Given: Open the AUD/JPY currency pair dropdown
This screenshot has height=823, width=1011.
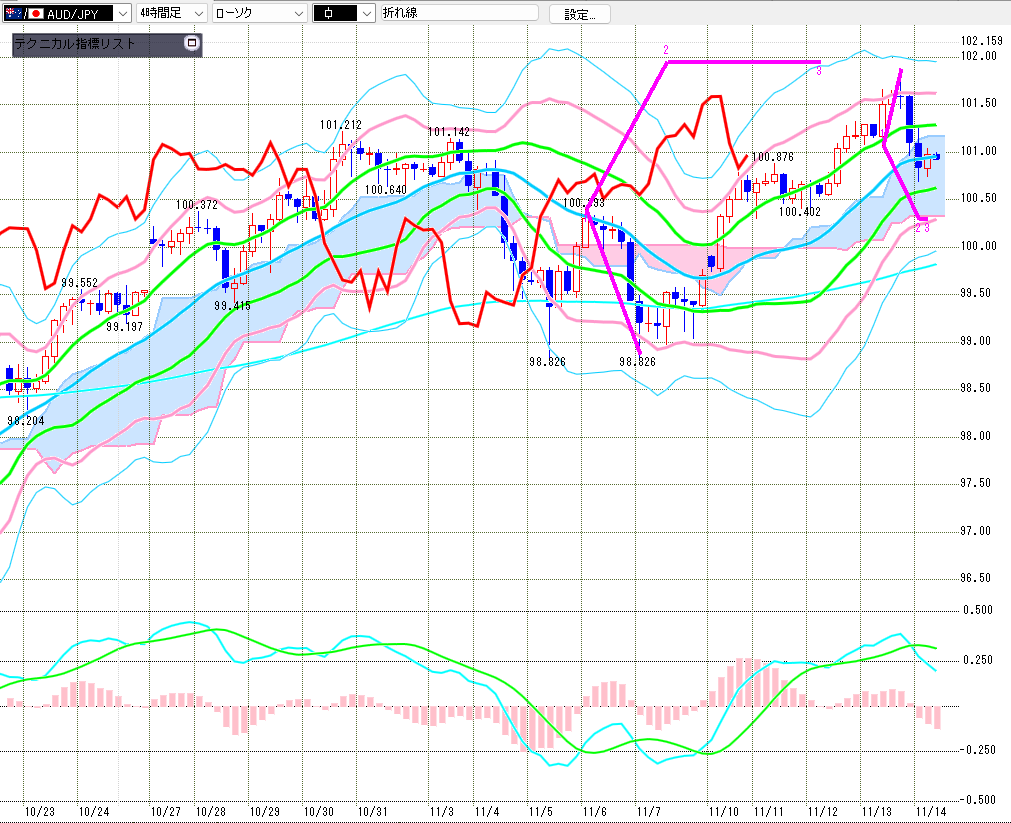Looking at the screenshot, I should [x=121, y=13].
